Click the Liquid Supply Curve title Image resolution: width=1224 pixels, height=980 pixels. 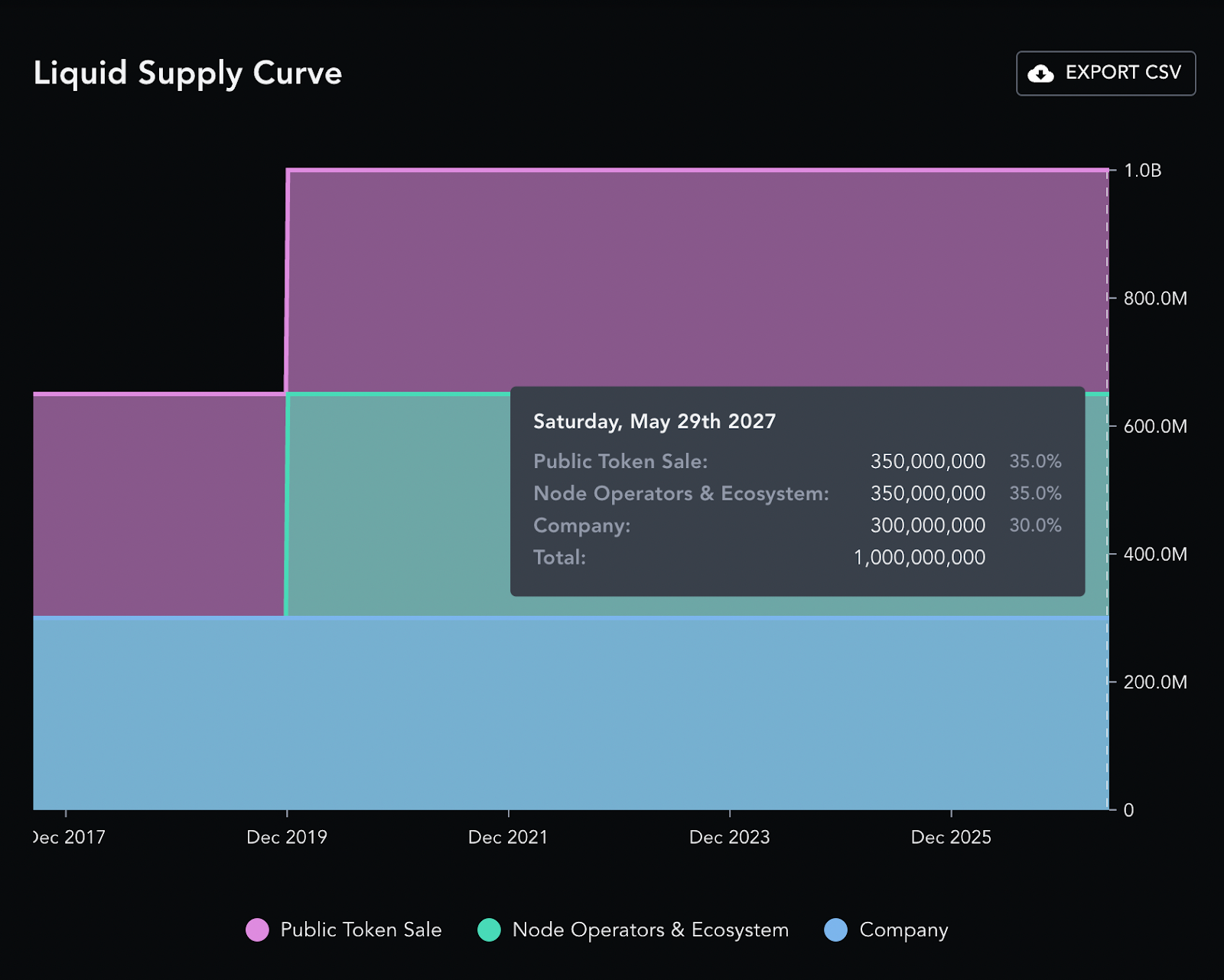[187, 73]
